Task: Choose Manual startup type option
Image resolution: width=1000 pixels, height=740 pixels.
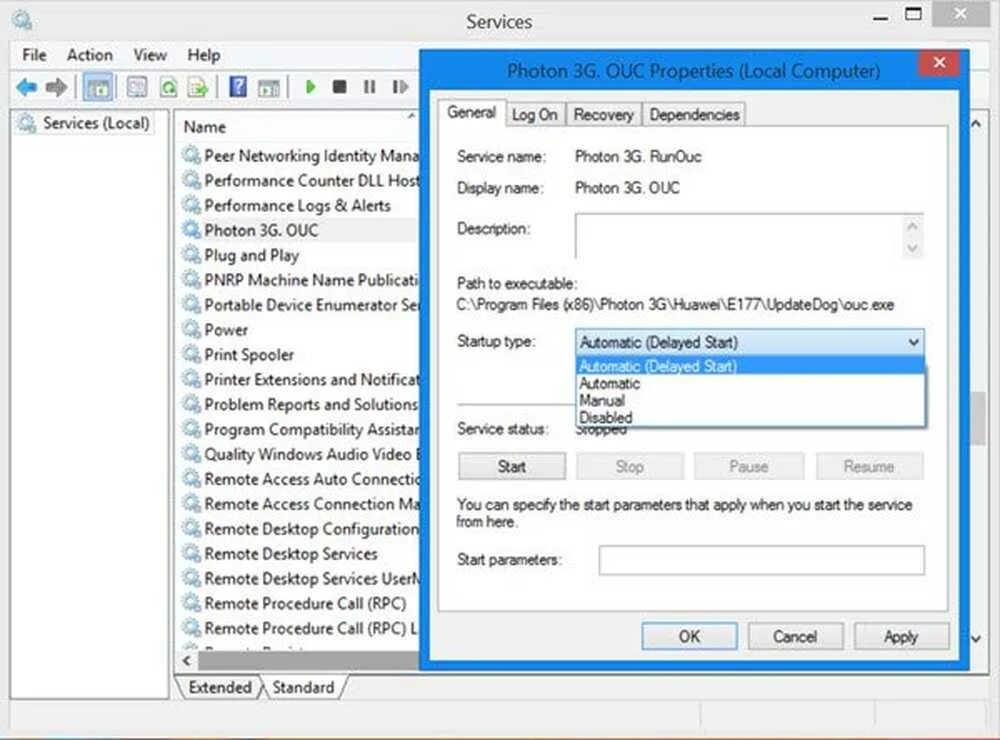Action: (x=751, y=401)
